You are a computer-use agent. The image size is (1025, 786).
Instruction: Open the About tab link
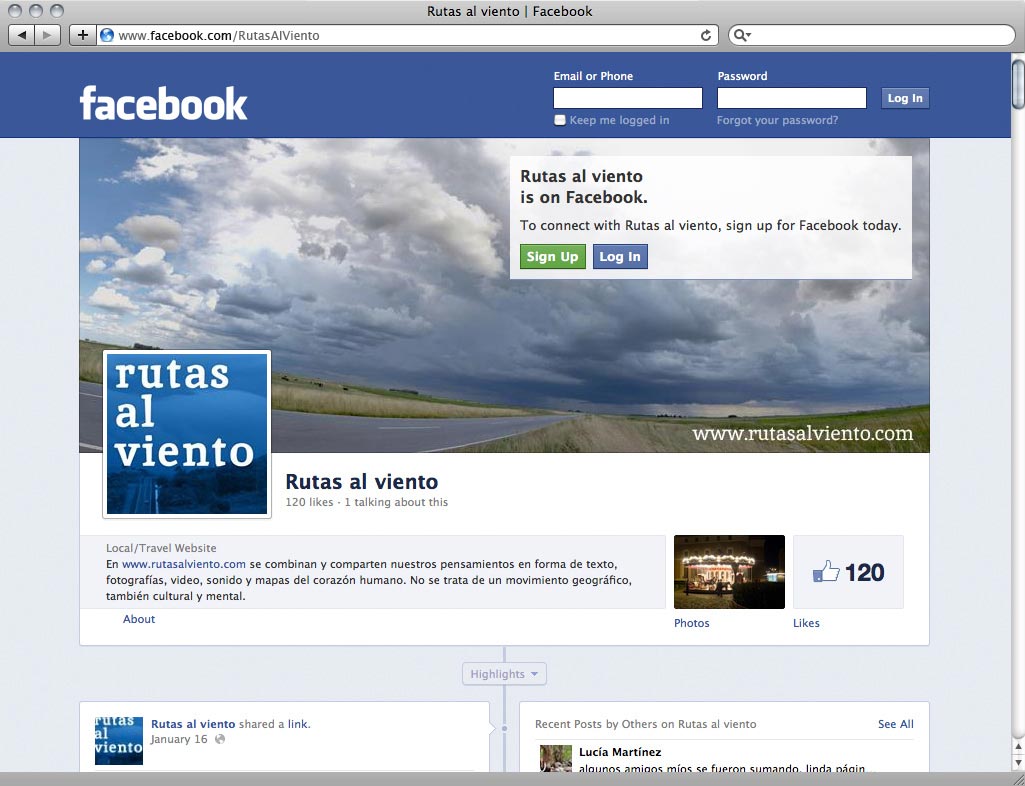pos(139,619)
